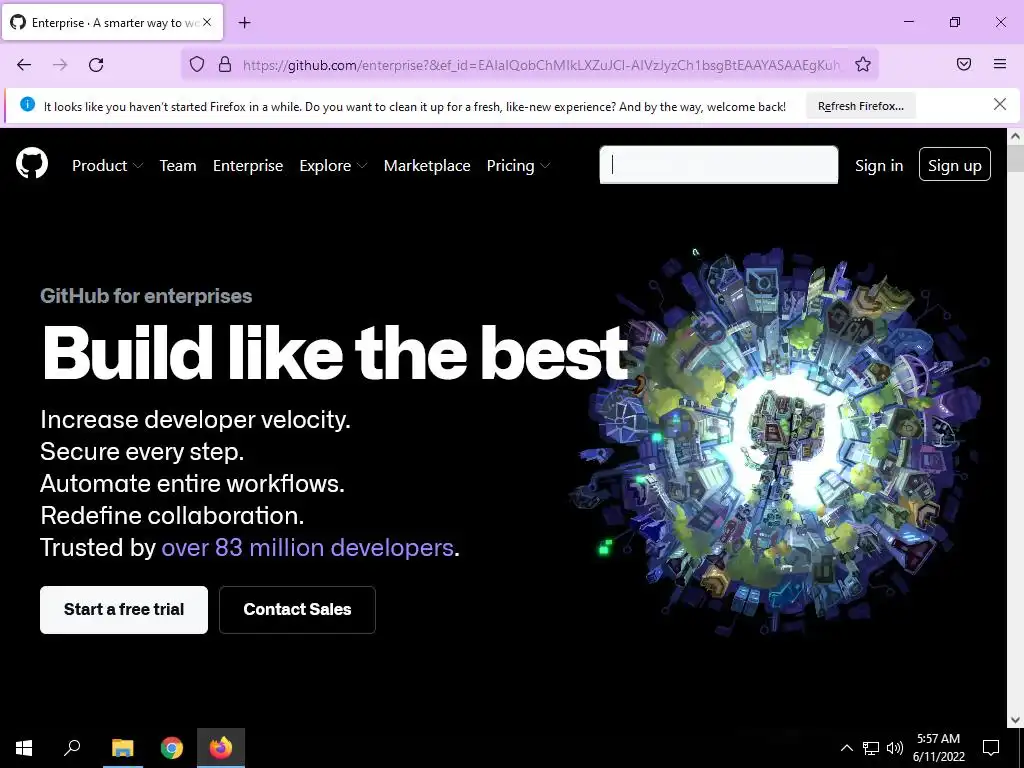Click Start a free trial
The width and height of the screenshot is (1024, 768).
point(124,609)
